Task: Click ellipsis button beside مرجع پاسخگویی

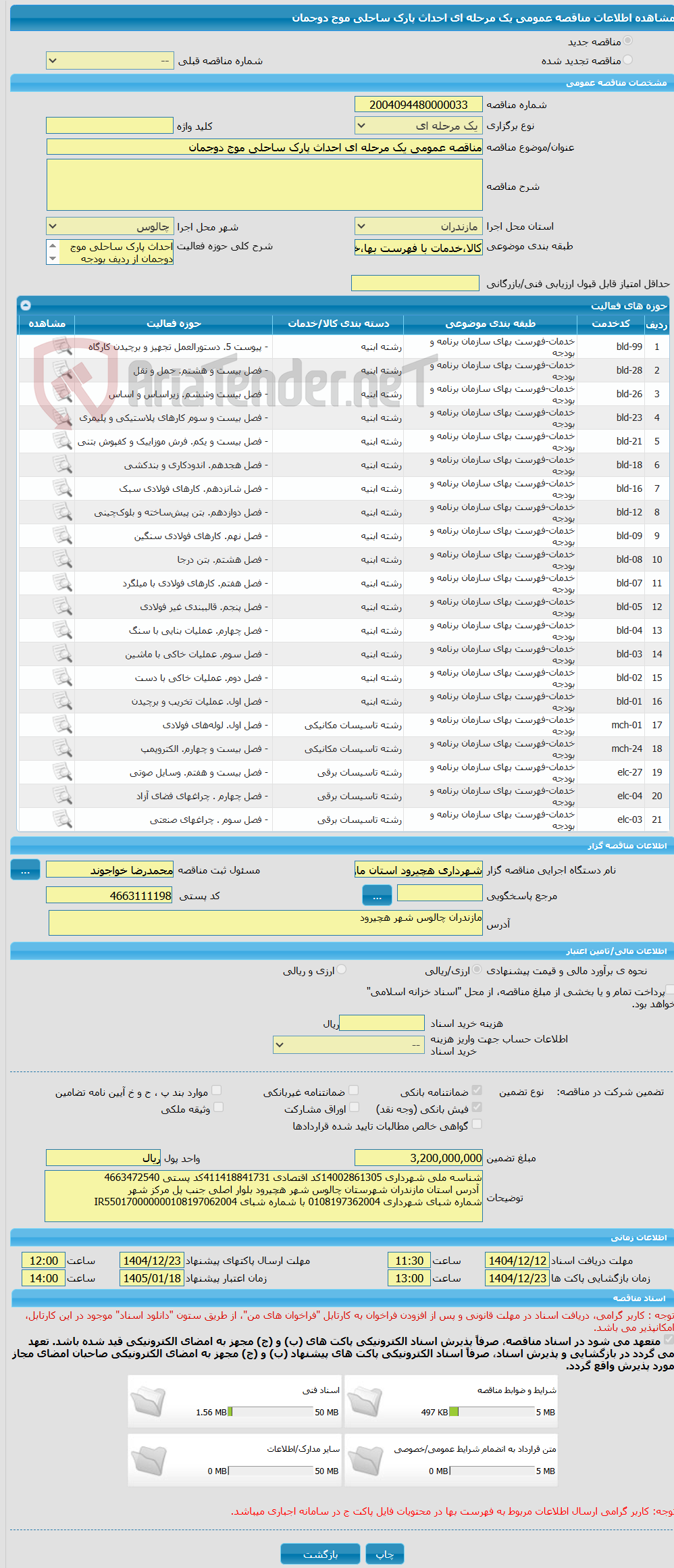Action: point(377,895)
